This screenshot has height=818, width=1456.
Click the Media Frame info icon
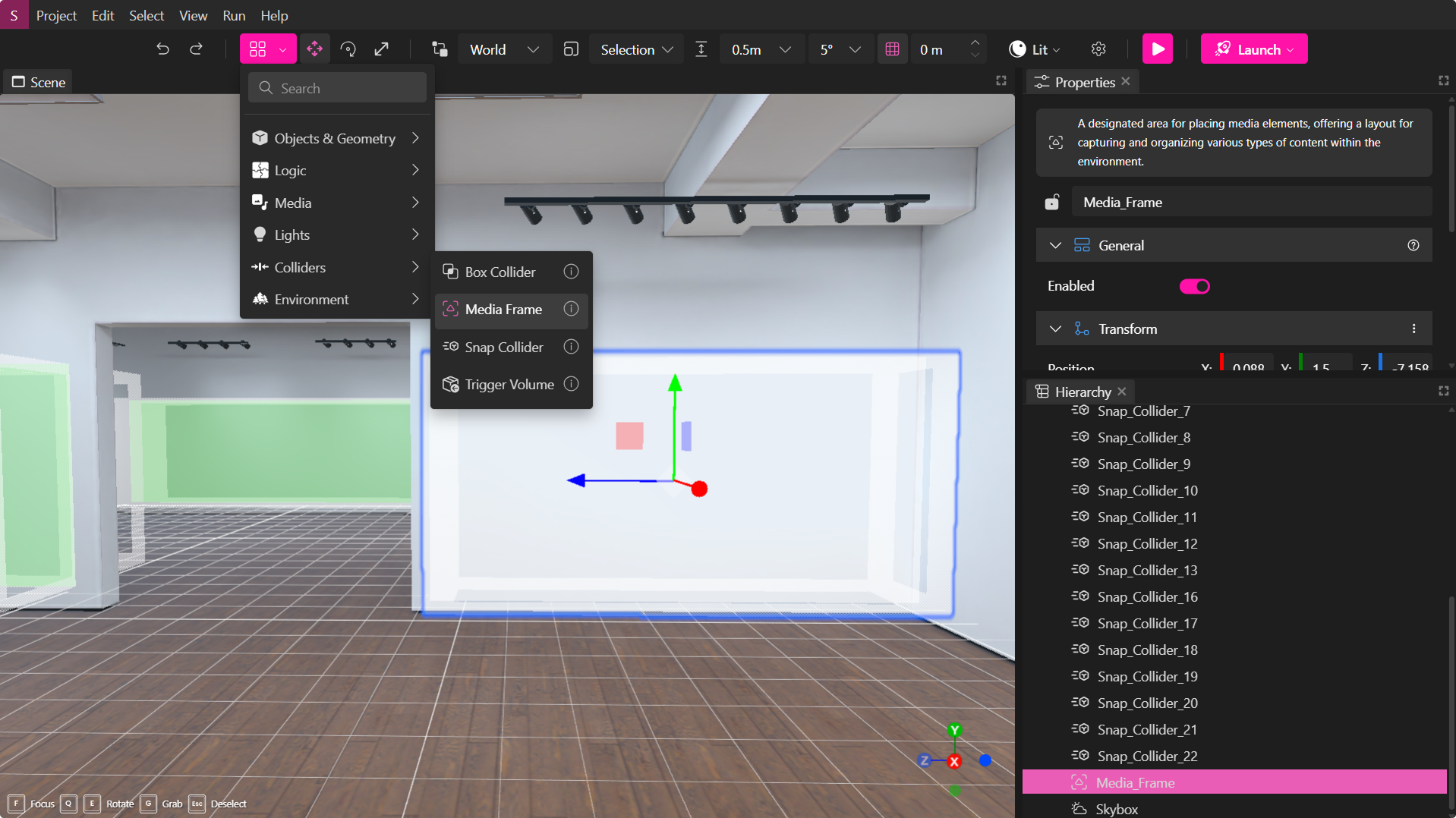point(571,309)
